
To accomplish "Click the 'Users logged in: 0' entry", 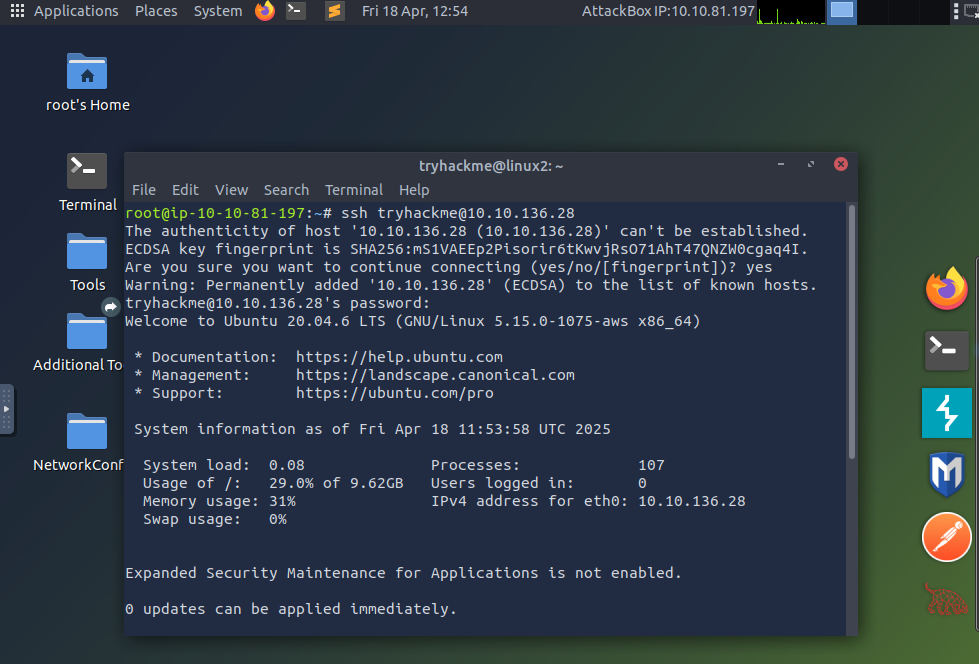I will [539, 483].
